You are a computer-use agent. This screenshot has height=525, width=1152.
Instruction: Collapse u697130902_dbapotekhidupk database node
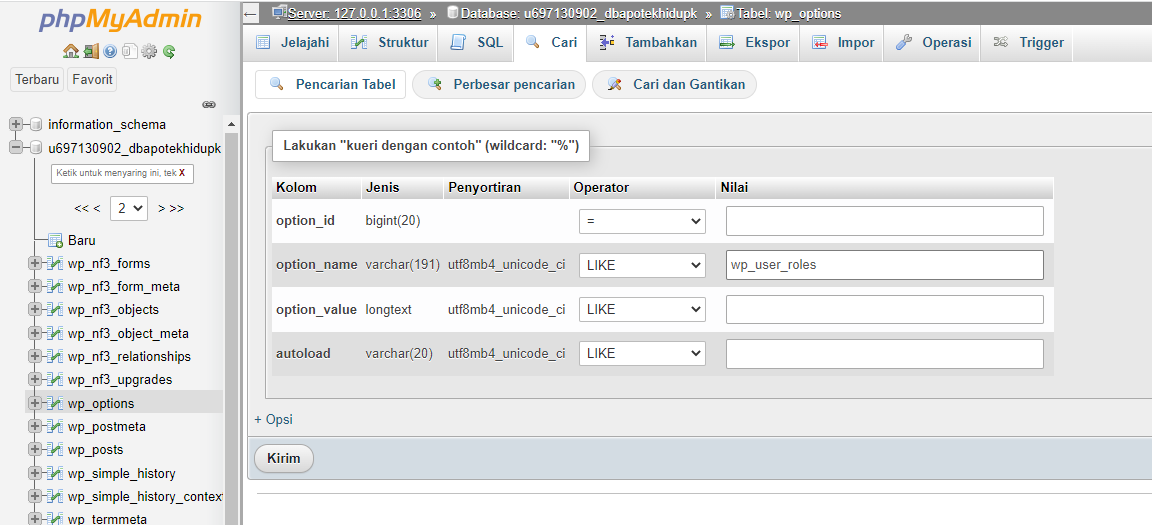pyautogui.click(x=16, y=148)
